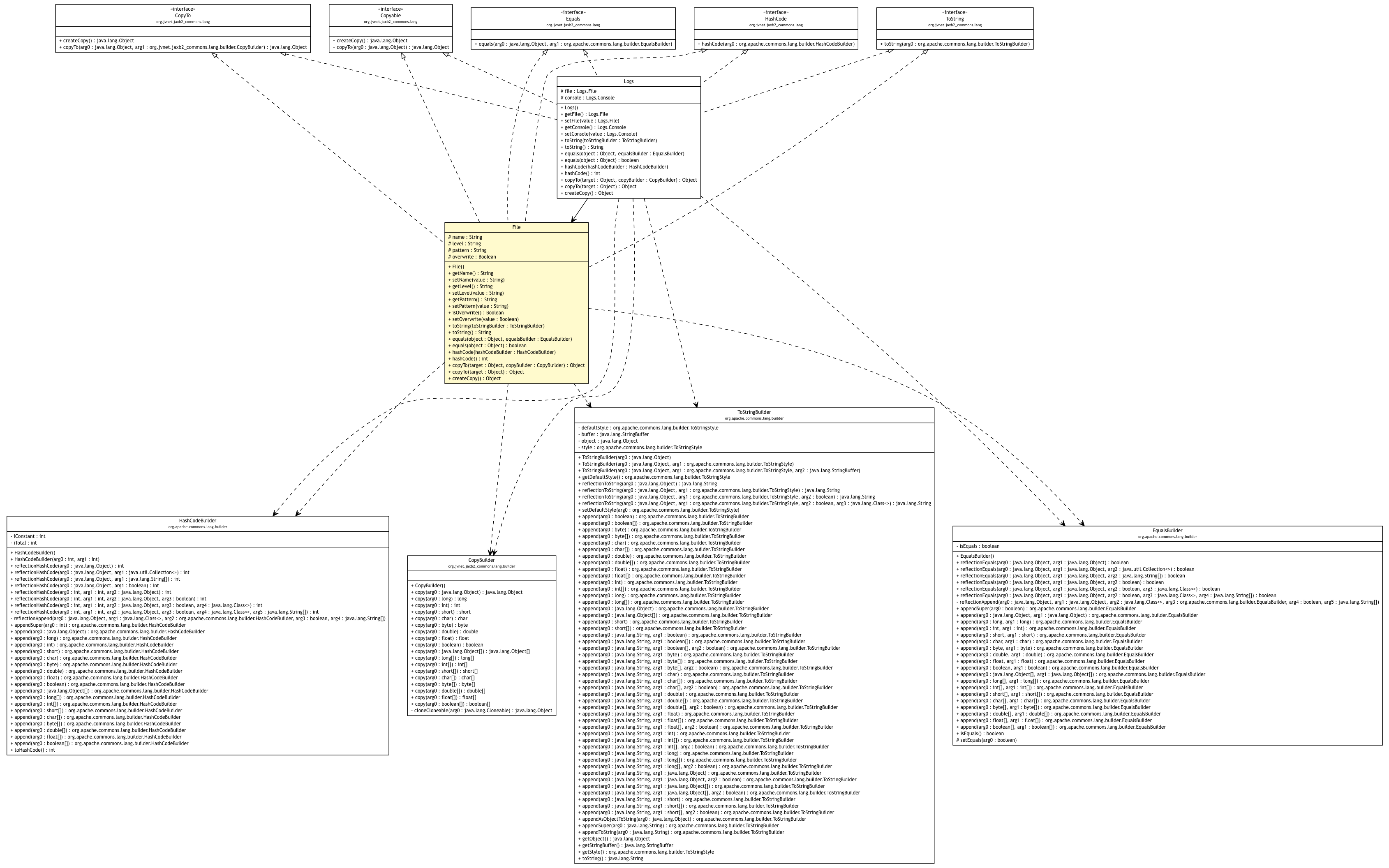The width and height of the screenshot is (1389, 868).
Task: Select '# console : Logs.Console' field in Logs
Action: click(587, 97)
